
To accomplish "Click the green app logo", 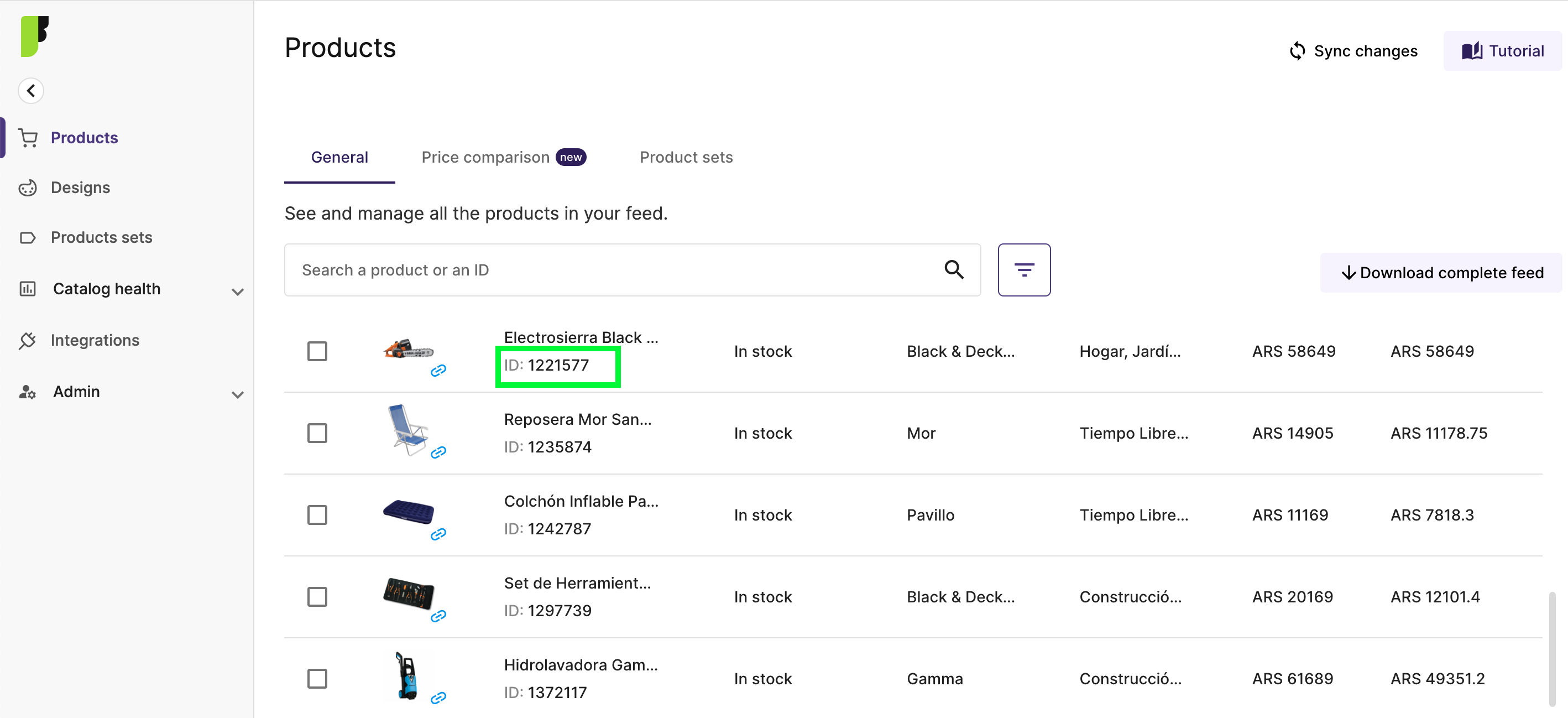I will [34, 36].
